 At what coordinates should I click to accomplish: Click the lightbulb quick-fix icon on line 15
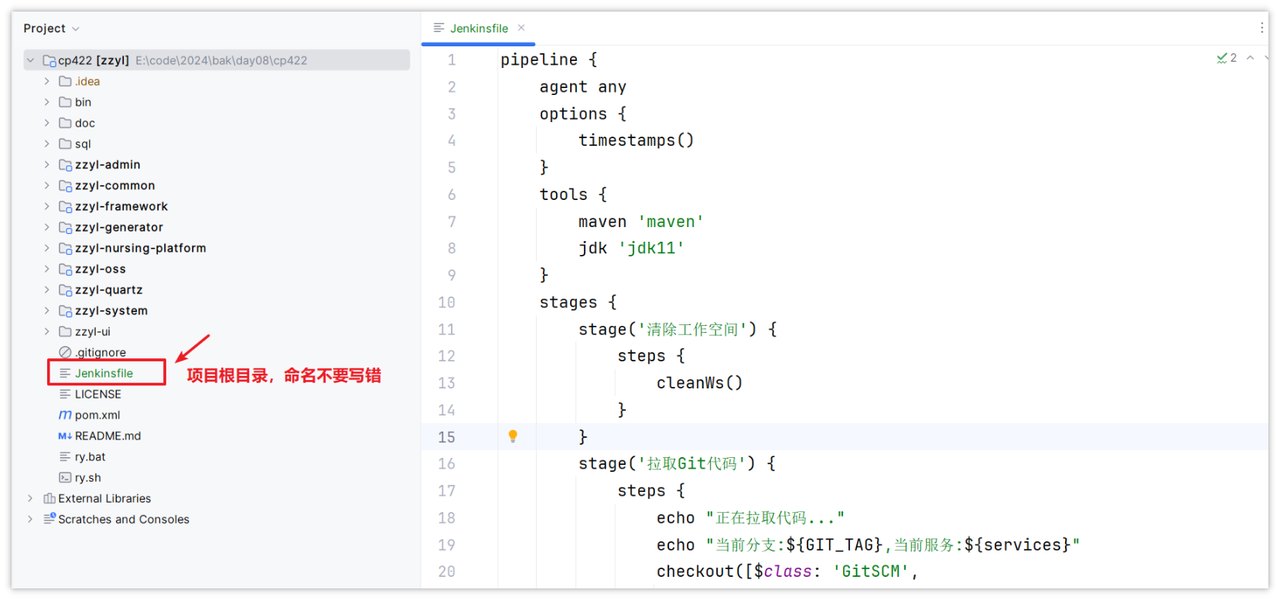point(513,436)
